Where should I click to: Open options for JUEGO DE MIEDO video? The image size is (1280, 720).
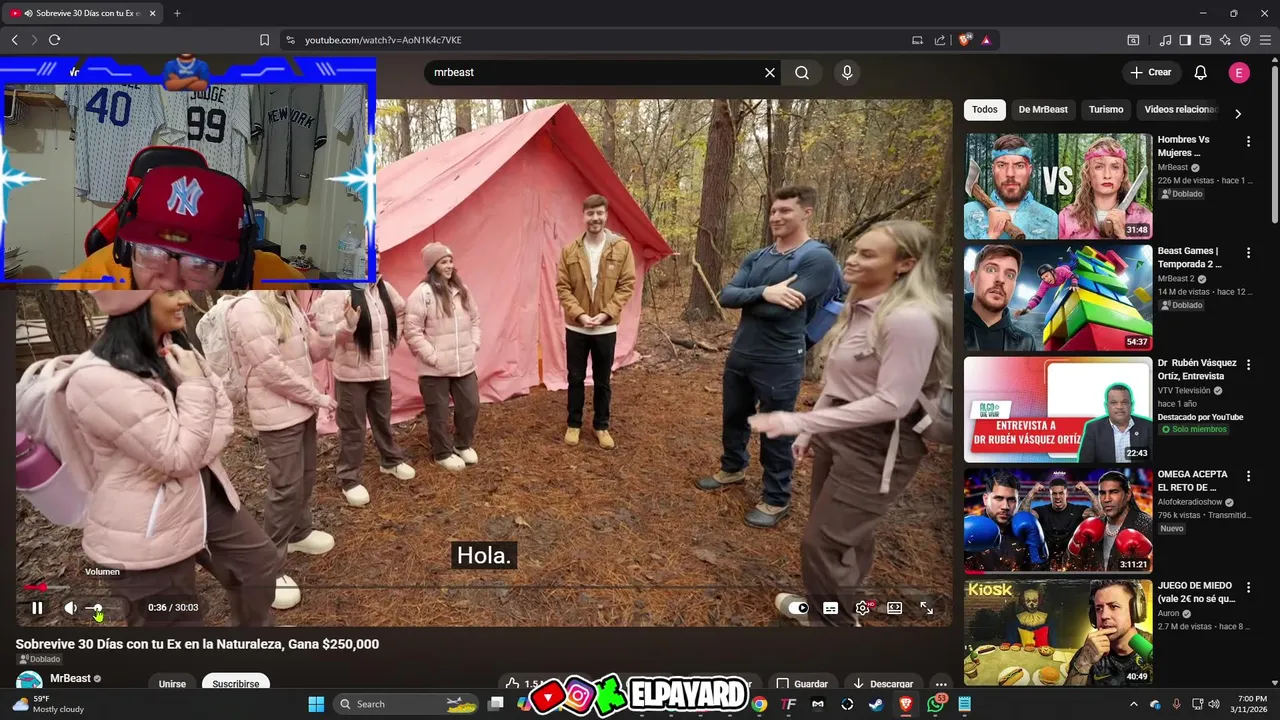click(x=1248, y=588)
